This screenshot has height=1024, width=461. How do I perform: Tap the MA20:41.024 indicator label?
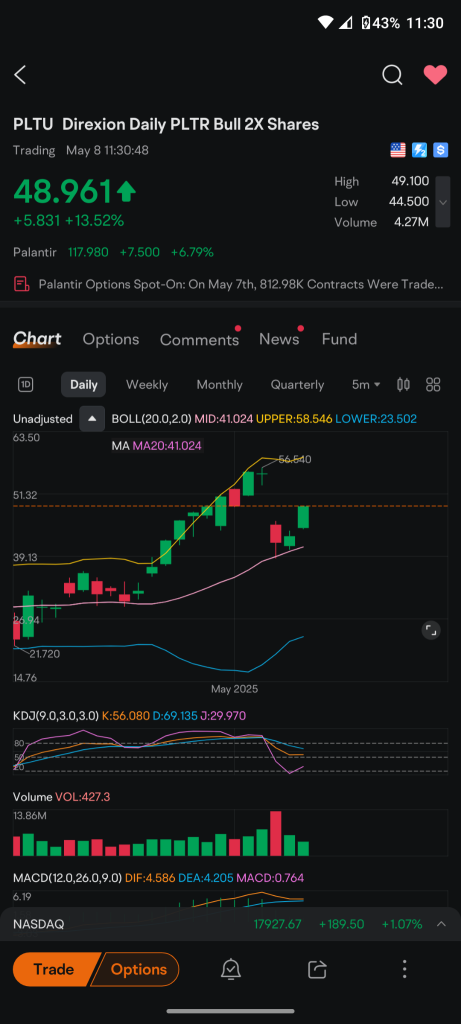167,446
